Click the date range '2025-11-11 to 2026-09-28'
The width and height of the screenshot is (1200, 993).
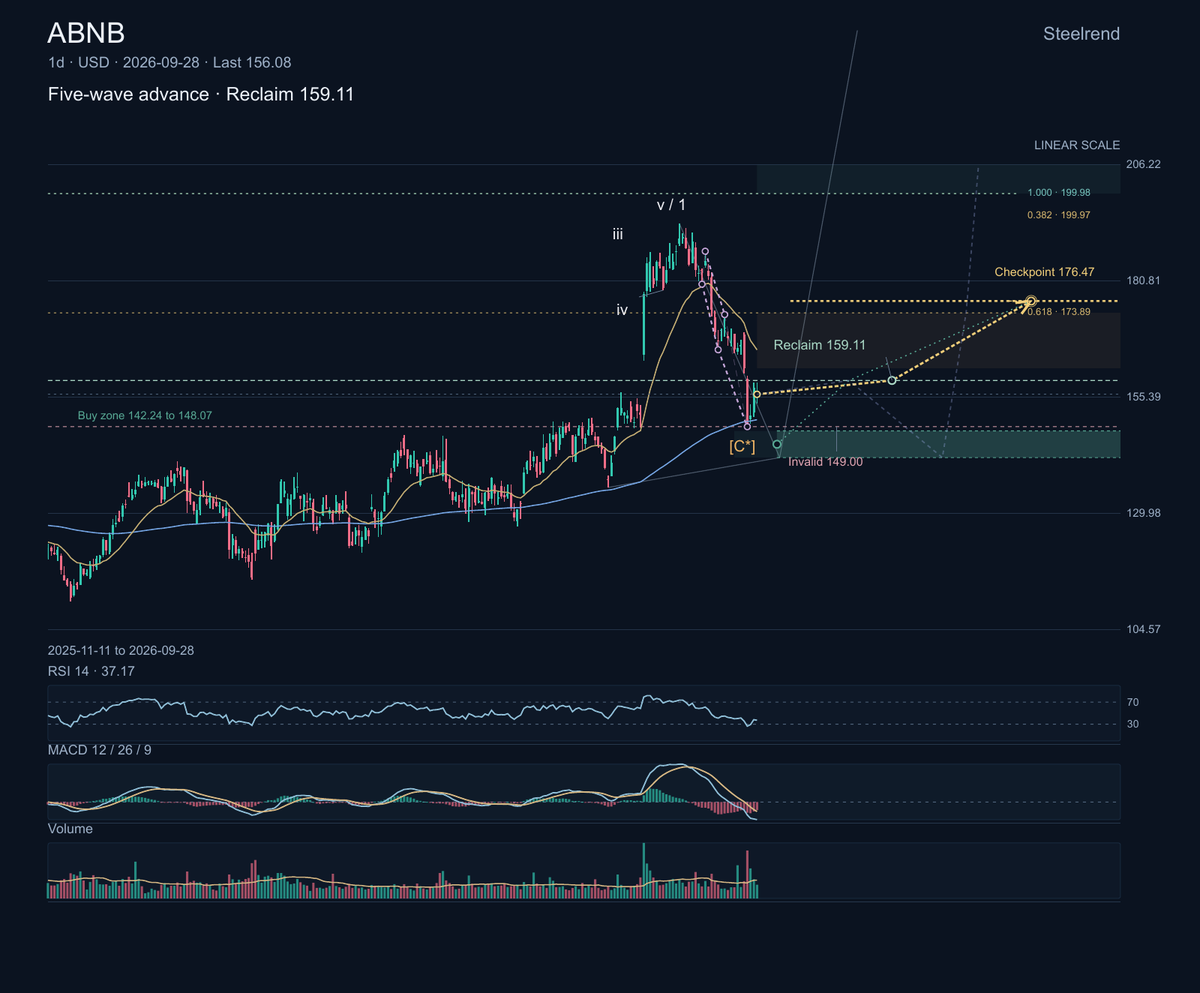pos(121,650)
